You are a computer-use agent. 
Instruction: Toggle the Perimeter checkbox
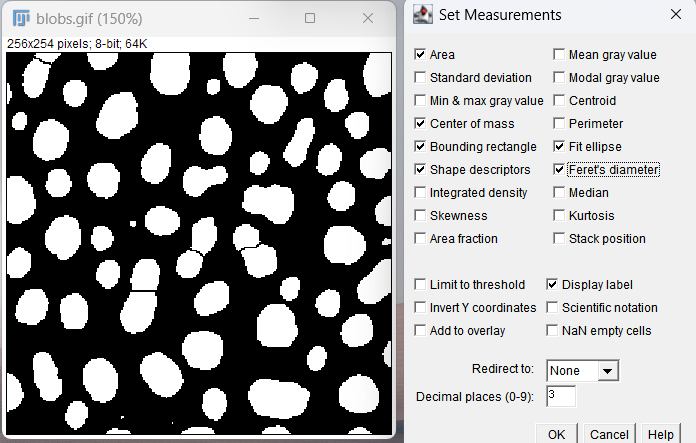tap(559, 124)
